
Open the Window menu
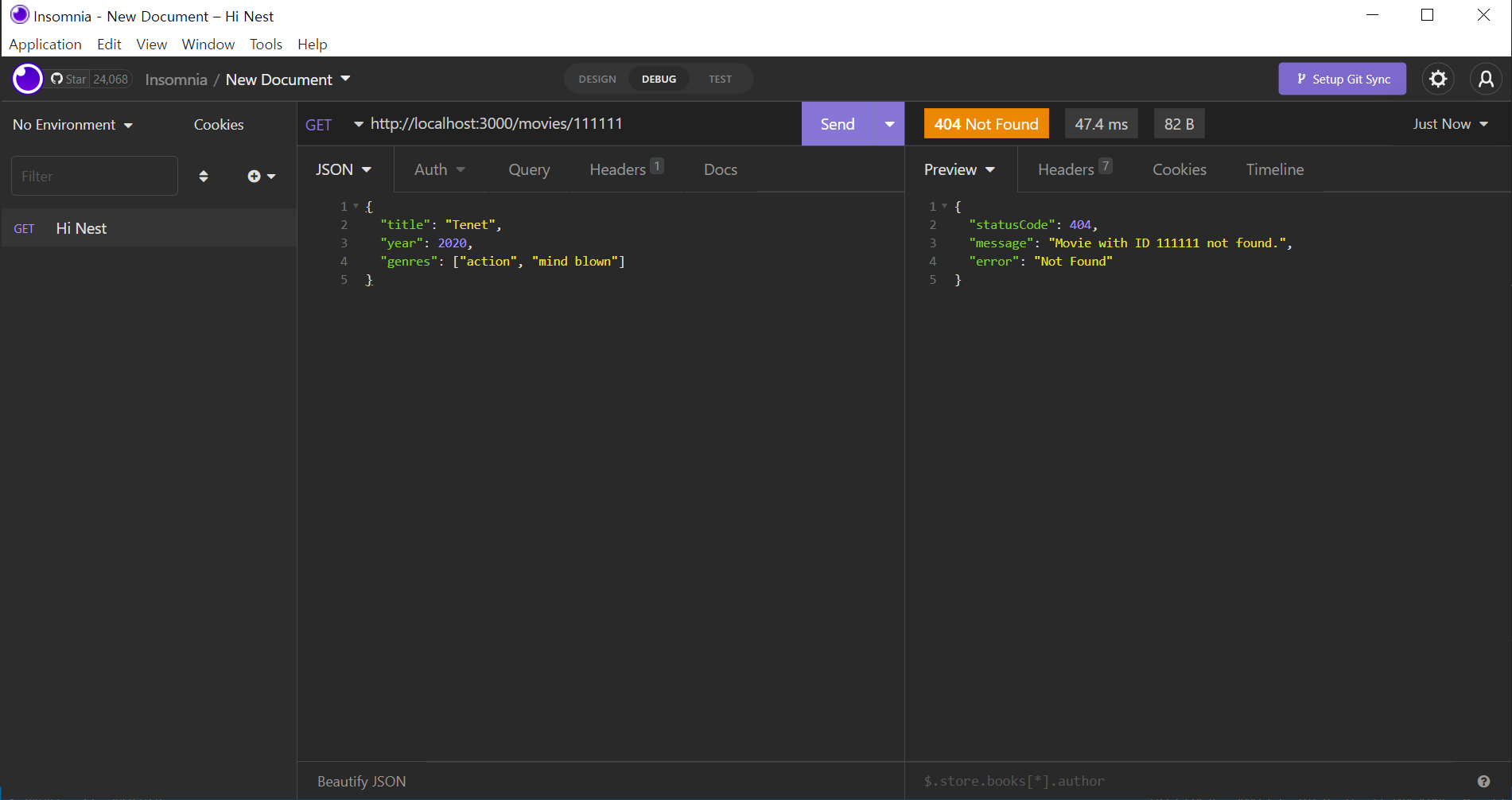[x=208, y=44]
